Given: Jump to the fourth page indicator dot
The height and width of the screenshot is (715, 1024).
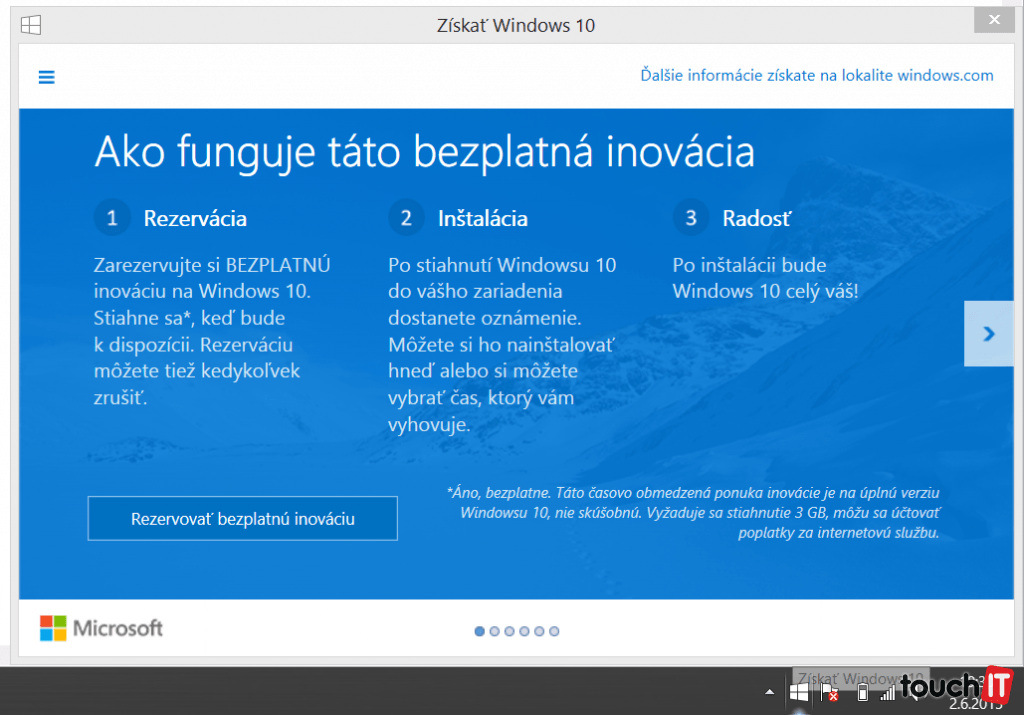Looking at the screenshot, I should tap(525, 631).
